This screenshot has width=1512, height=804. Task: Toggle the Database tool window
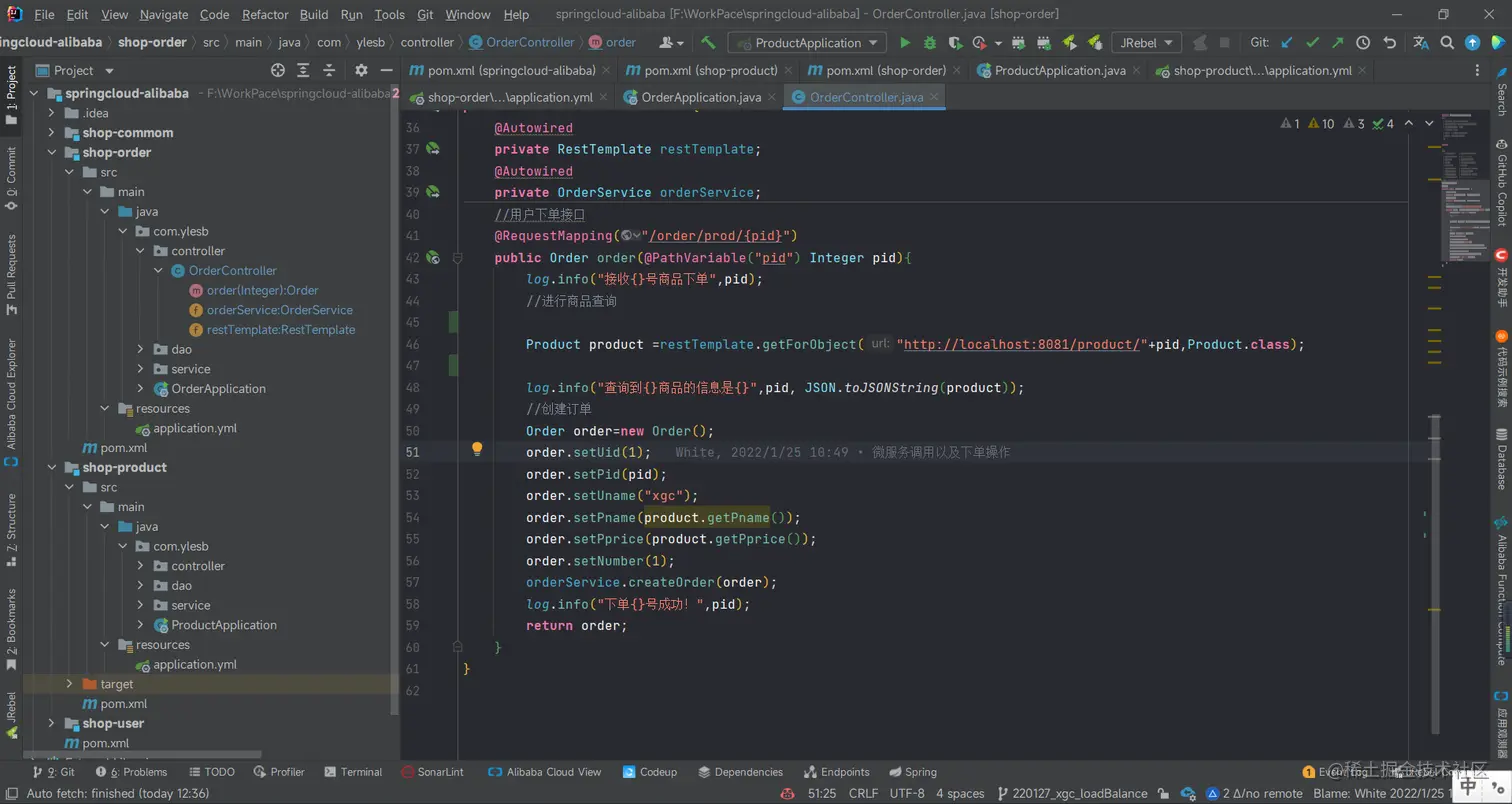click(1501, 459)
